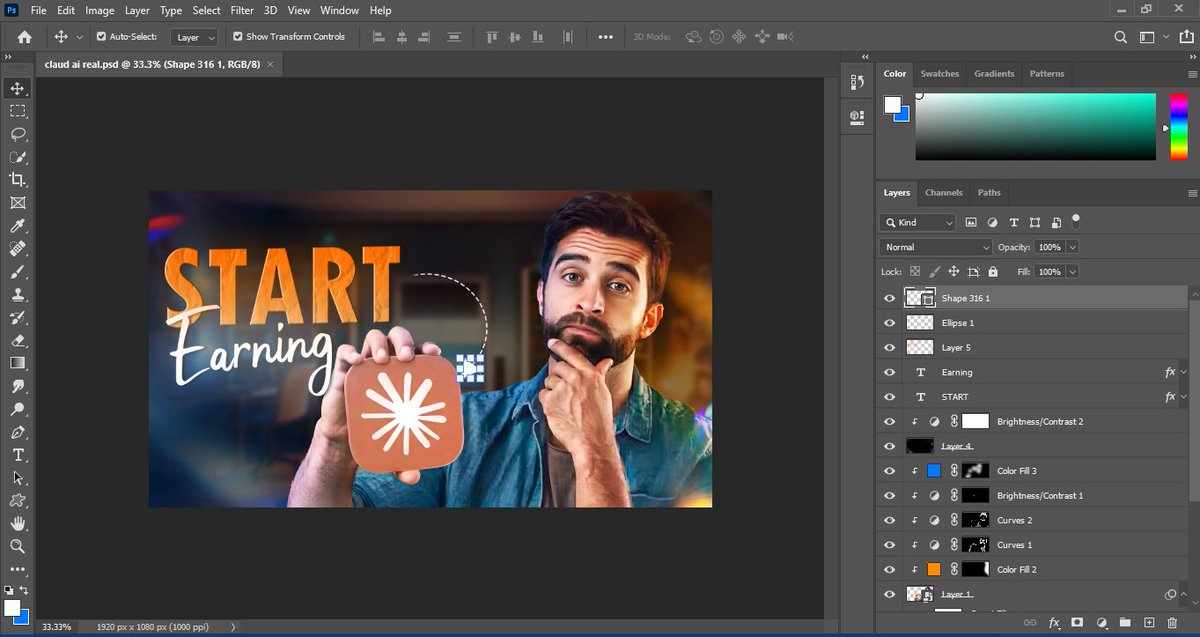Select the Eraser tool
This screenshot has width=1200, height=637.
coord(17,340)
